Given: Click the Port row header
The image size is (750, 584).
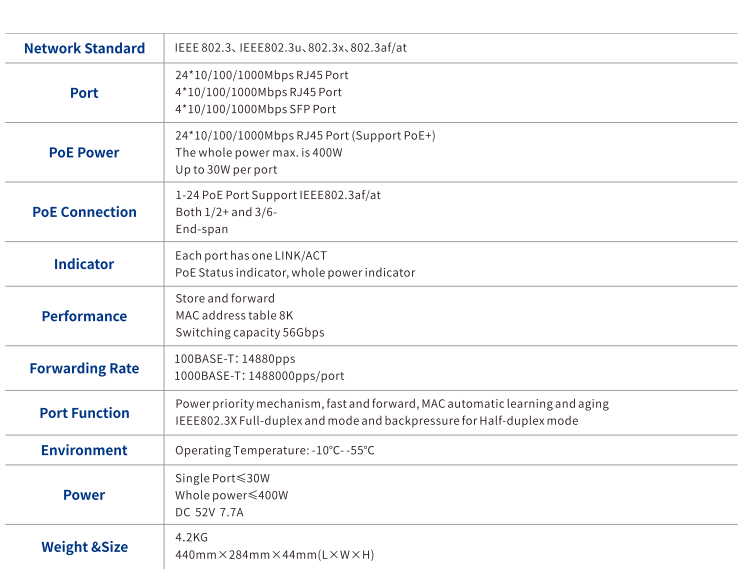Looking at the screenshot, I should (x=84, y=93).
